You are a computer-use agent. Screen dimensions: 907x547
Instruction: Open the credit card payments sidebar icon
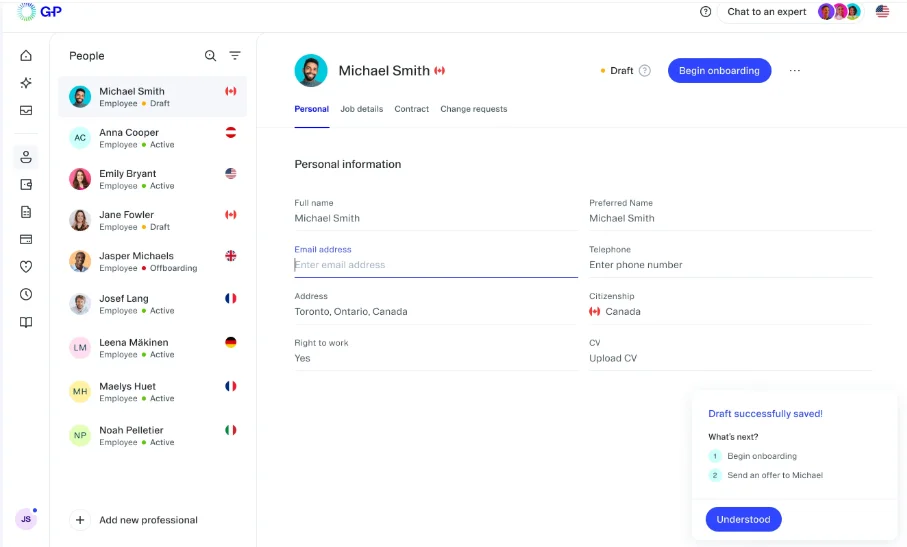(26, 239)
